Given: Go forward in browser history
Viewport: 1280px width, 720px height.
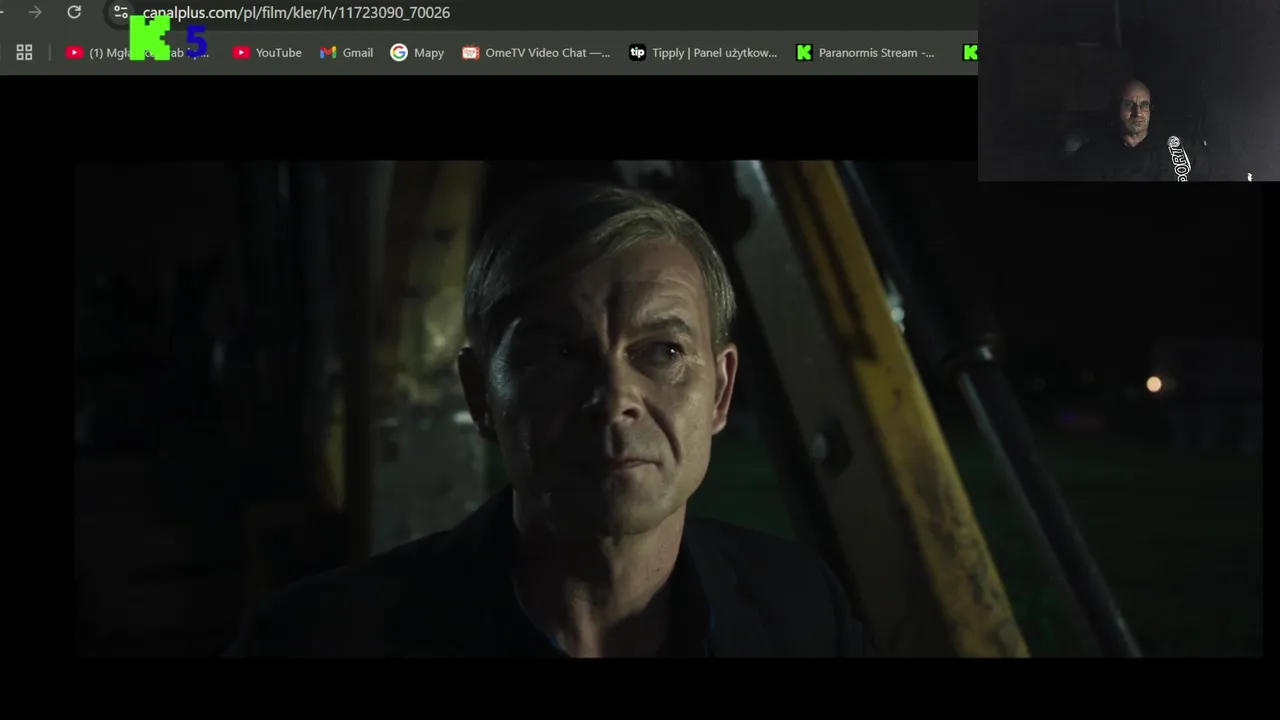Looking at the screenshot, I should 35,12.
